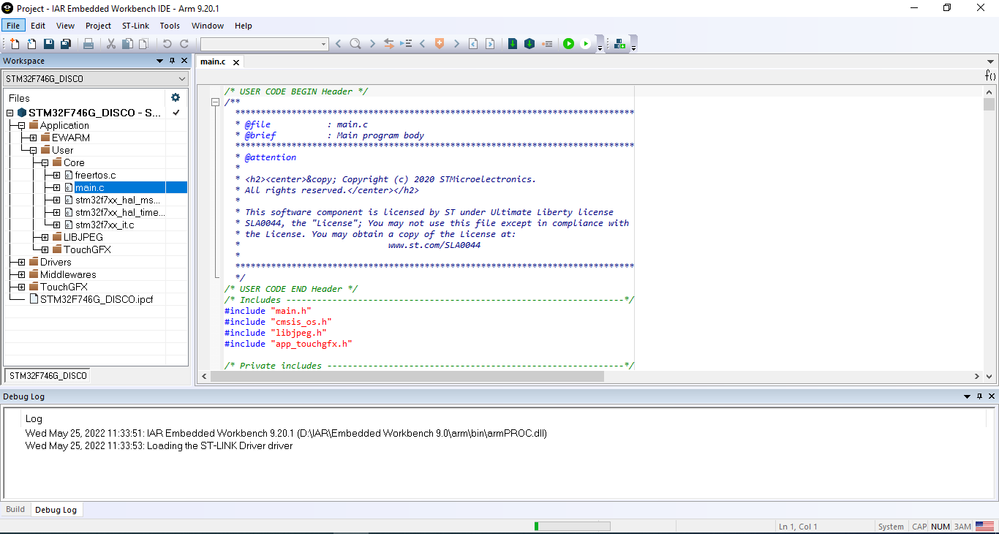Click the Save All toolbar icon
Screen dimensions: 999x534
(66, 43)
